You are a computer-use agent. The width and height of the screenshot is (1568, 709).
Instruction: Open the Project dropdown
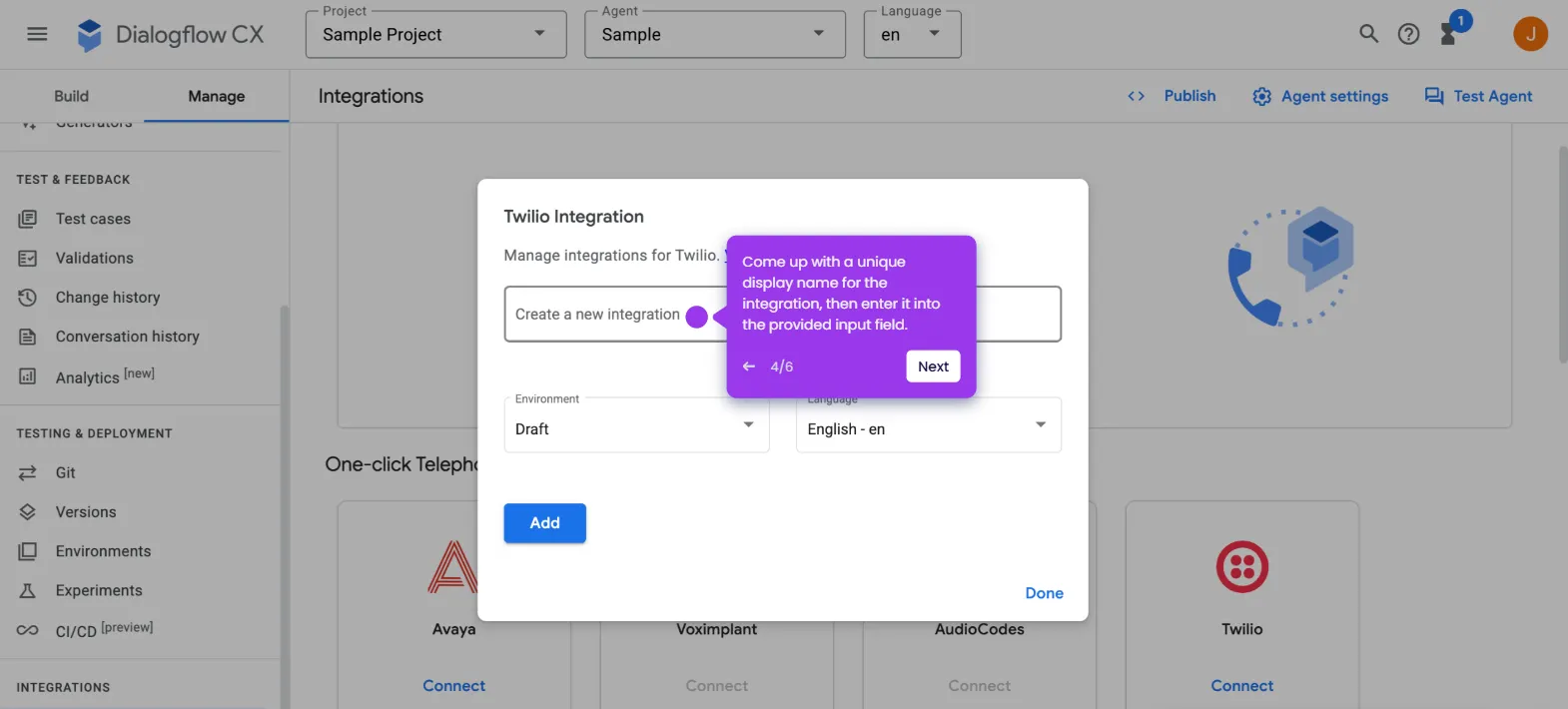click(436, 35)
